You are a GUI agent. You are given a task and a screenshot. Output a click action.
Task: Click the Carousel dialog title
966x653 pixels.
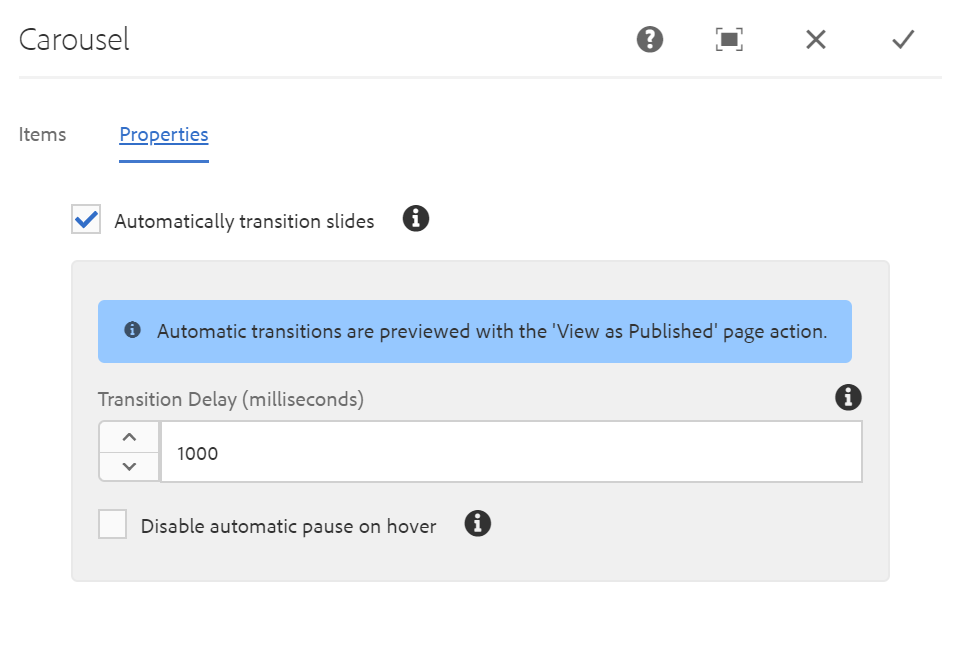click(74, 40)
